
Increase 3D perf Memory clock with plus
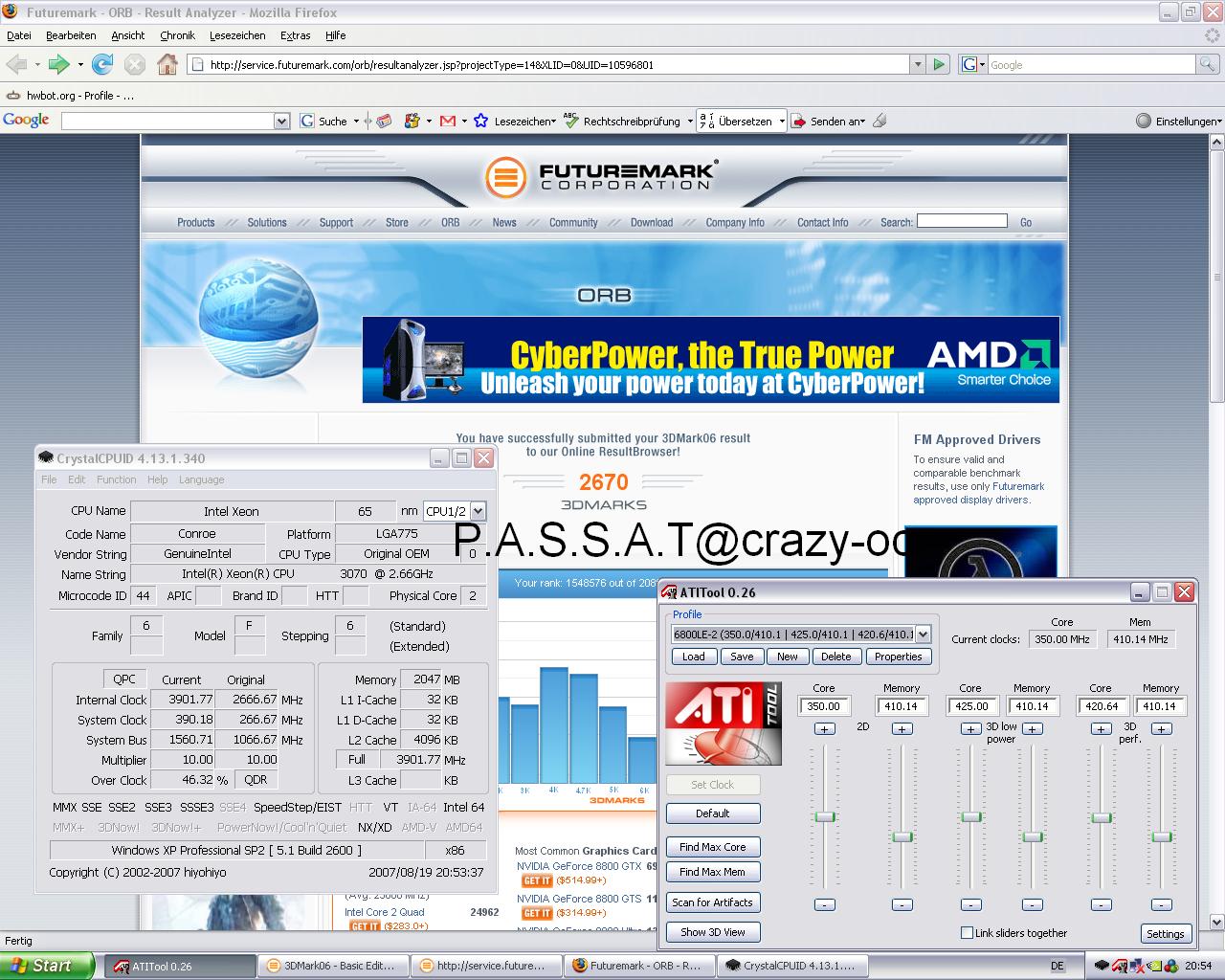pos(1161,728)
